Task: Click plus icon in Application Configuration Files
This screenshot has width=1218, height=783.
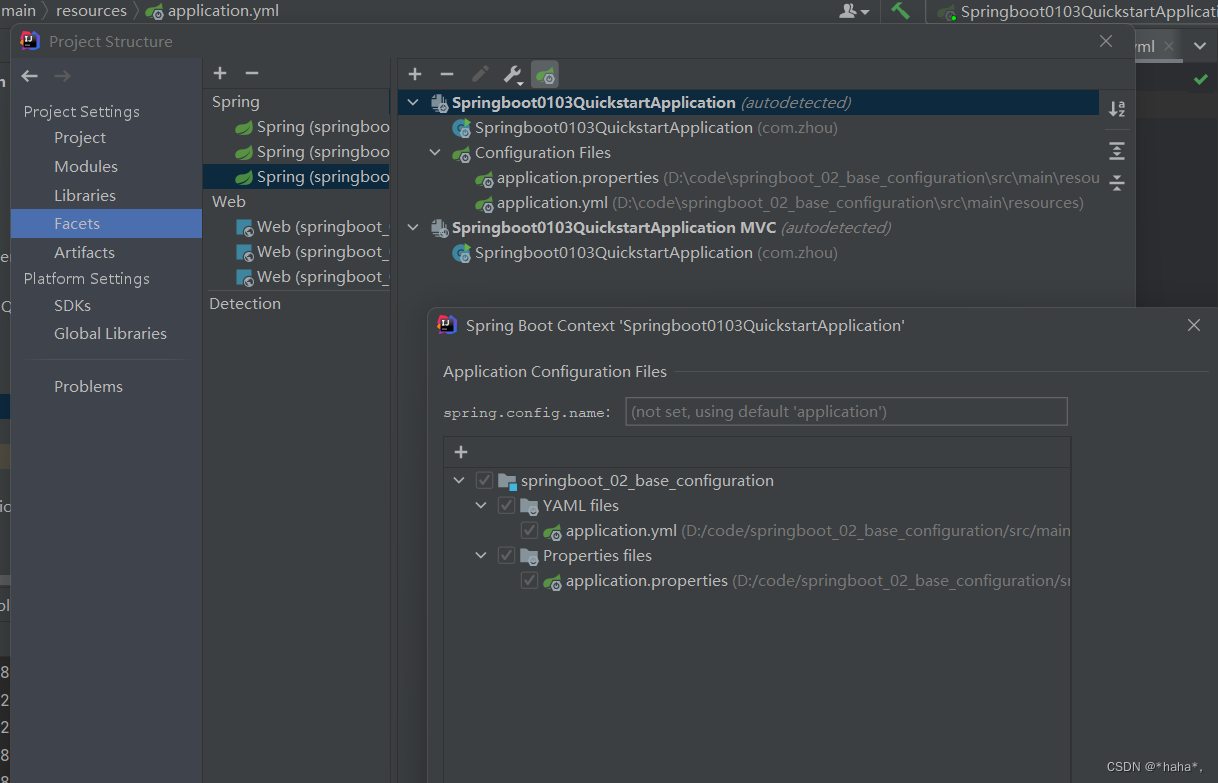Action: click(461, 452)
